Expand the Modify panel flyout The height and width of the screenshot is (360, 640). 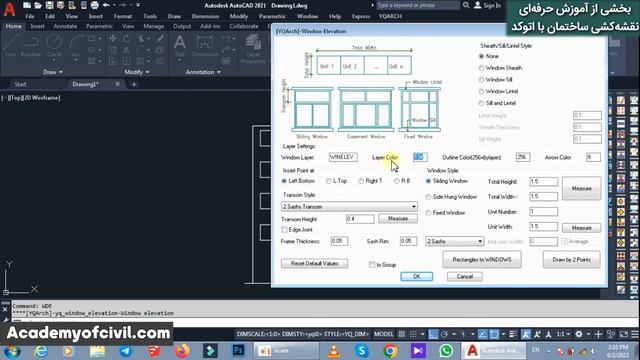click(x=137, y=72)
